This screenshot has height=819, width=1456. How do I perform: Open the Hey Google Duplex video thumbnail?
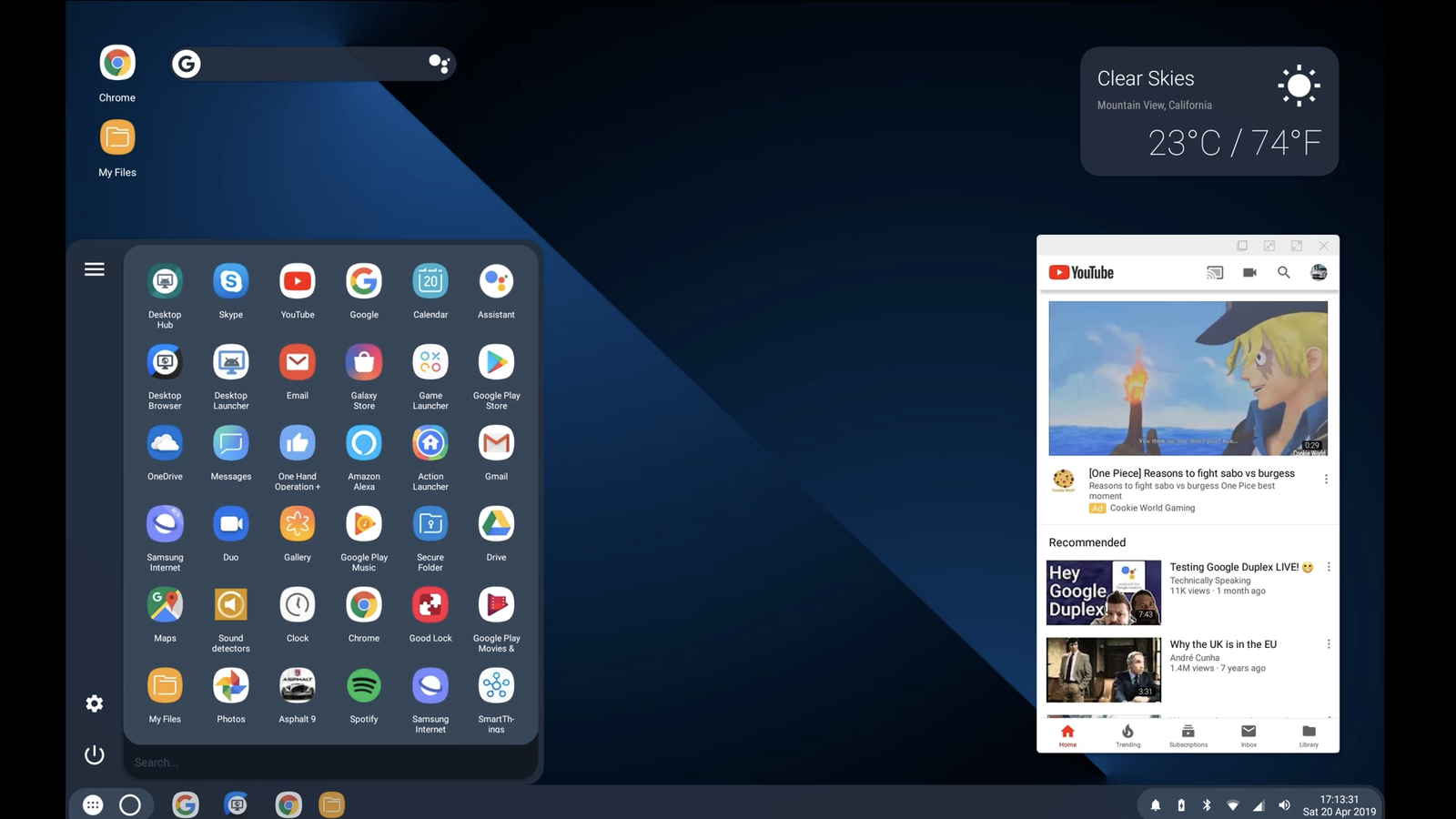point(1103,592)
